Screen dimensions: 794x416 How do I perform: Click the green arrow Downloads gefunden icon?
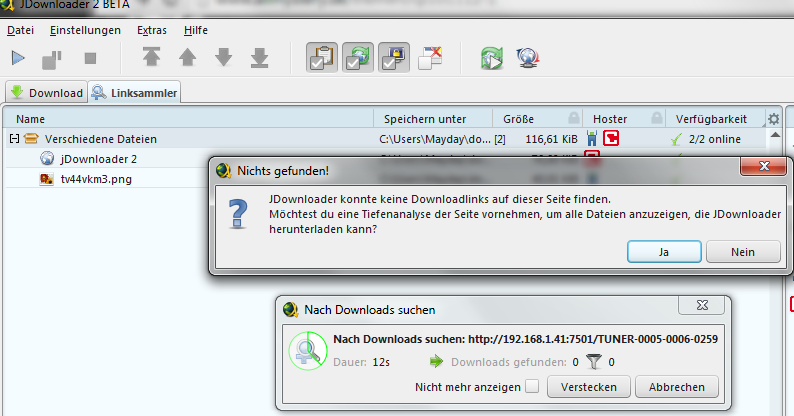[x=436, y=361]
